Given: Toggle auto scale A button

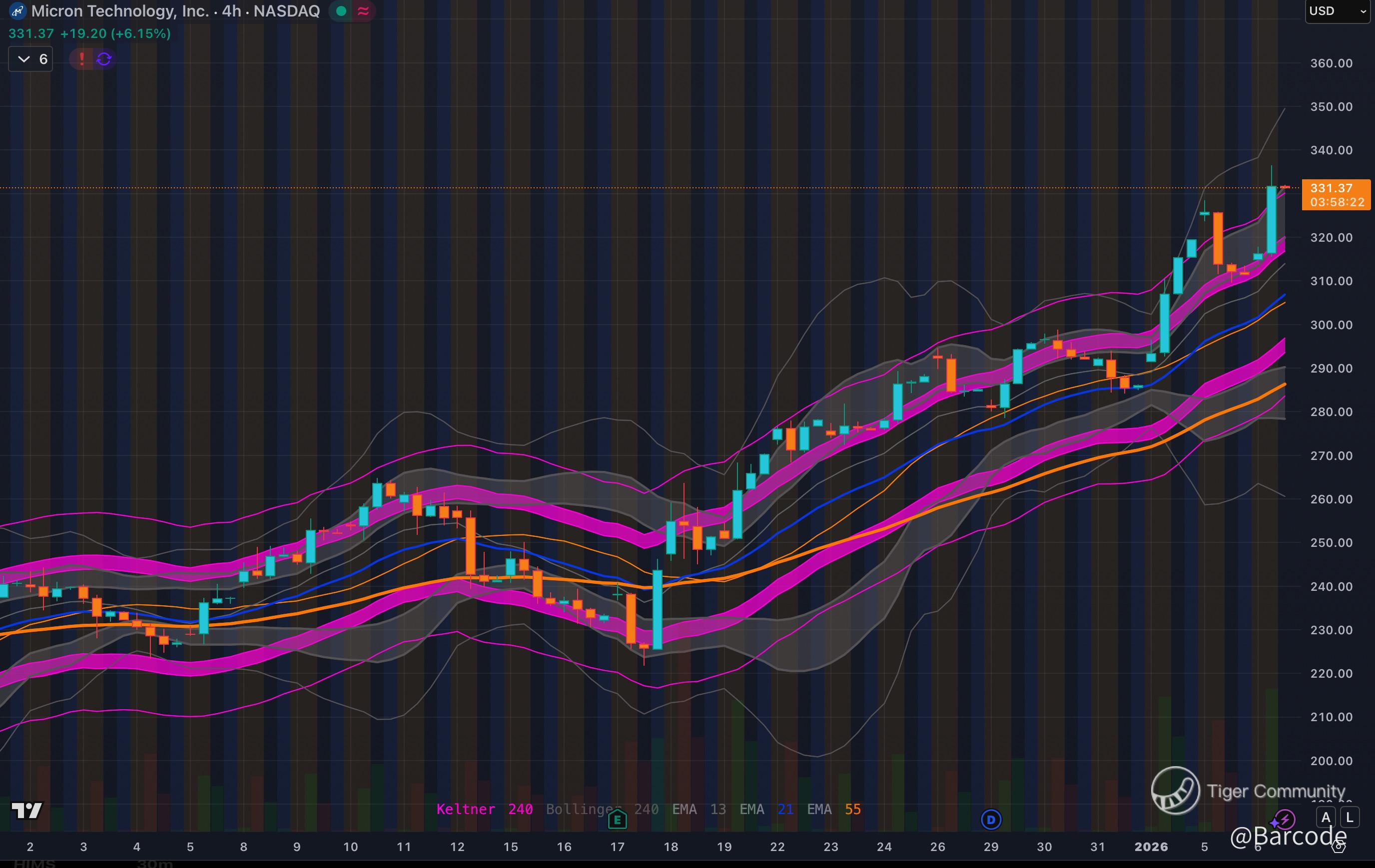Looking at the screenshot, I should click(x=1326, y=817).
